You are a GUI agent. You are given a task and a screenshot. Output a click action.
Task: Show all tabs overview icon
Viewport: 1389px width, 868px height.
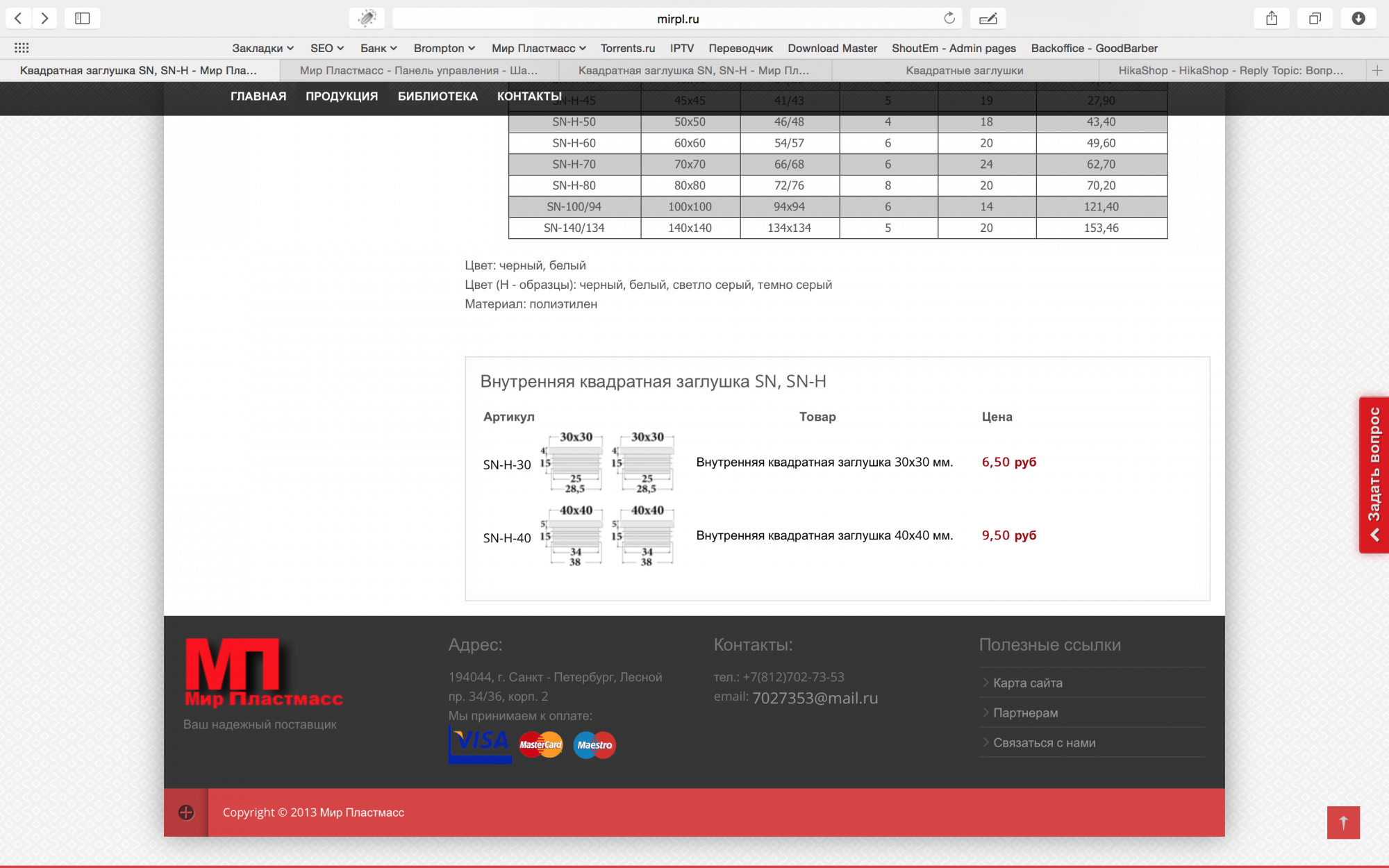[x=1315, y=18]
